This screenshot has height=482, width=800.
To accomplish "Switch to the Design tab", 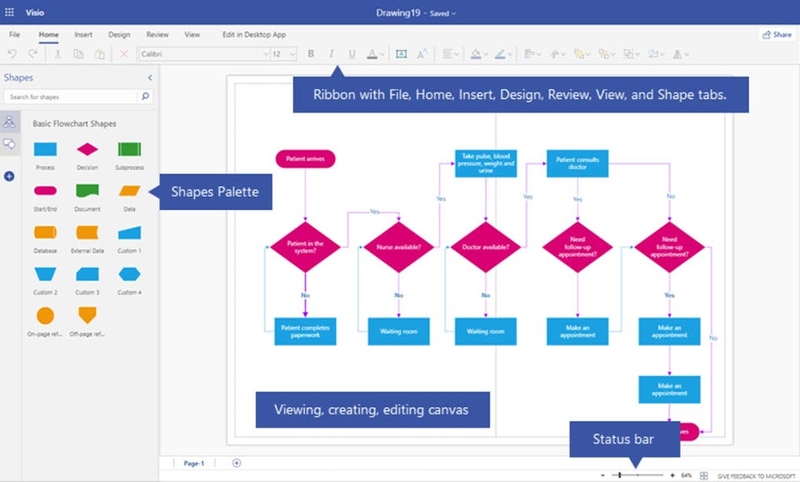I will [x=119, y=35].
